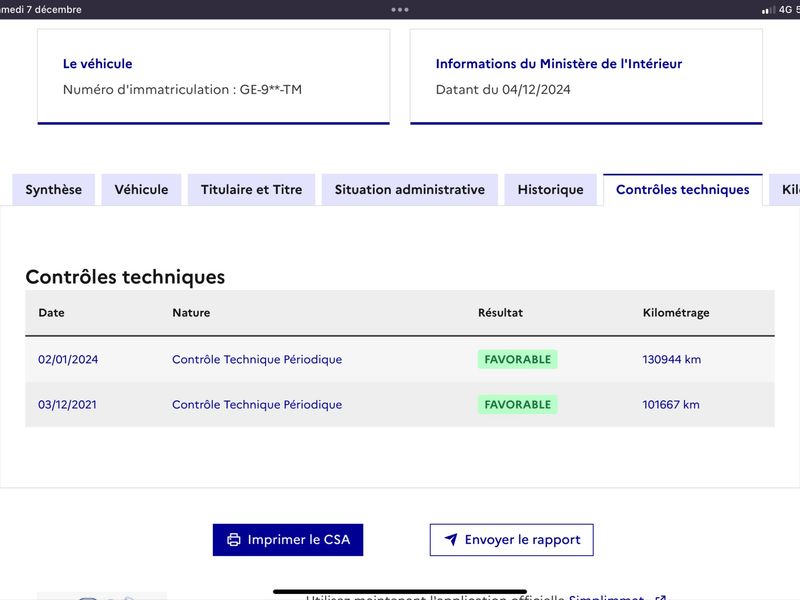Tap the three dots in the top bar
Image resolution: width=800 pixels, height=600 pixels.
click(x=400, y=10)
